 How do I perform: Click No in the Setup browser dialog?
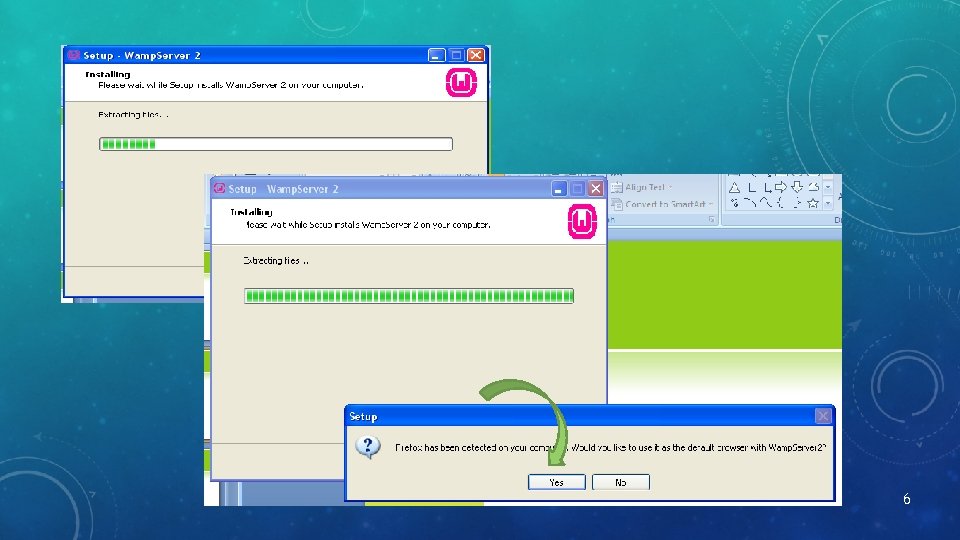click(x=620, y=482)
